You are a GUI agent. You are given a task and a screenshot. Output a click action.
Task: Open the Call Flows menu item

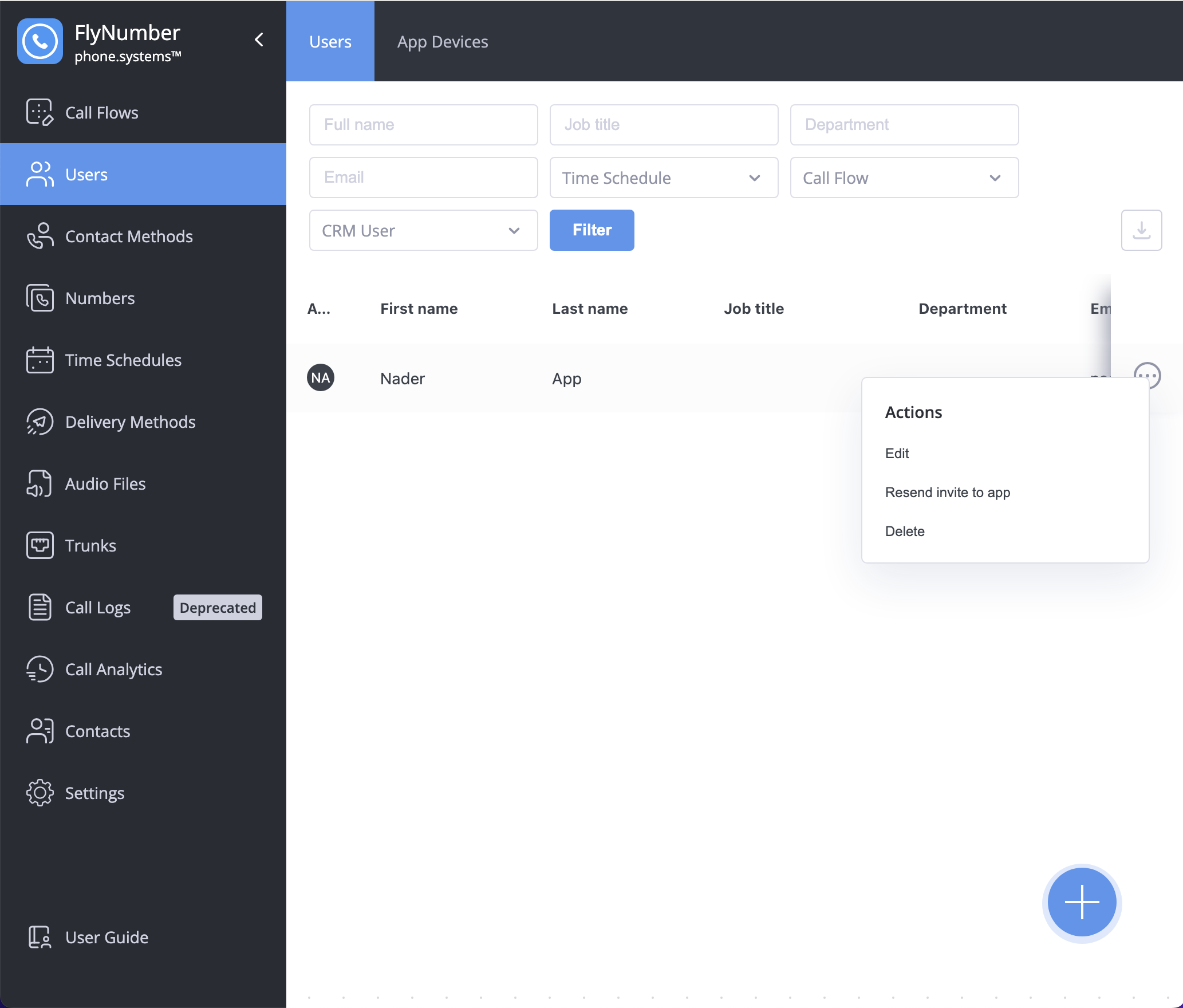coord(143,112)
